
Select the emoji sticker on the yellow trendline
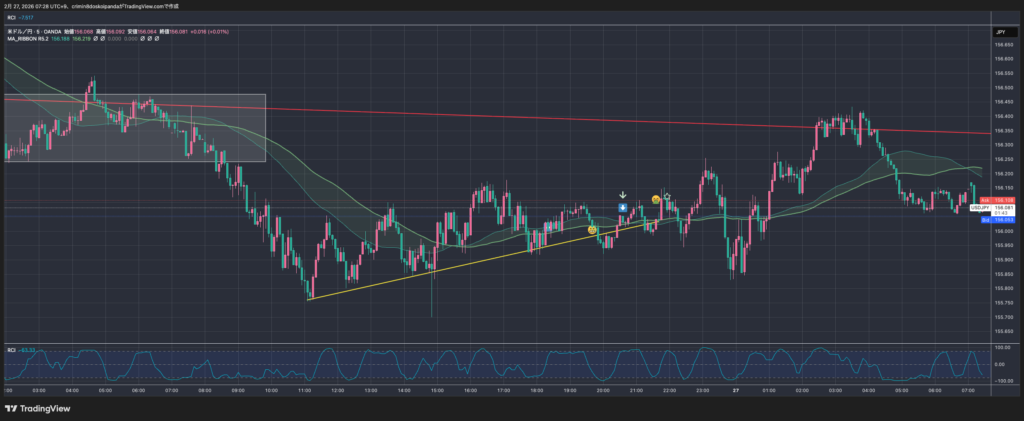pyautogui.click(x=592, y=230)
